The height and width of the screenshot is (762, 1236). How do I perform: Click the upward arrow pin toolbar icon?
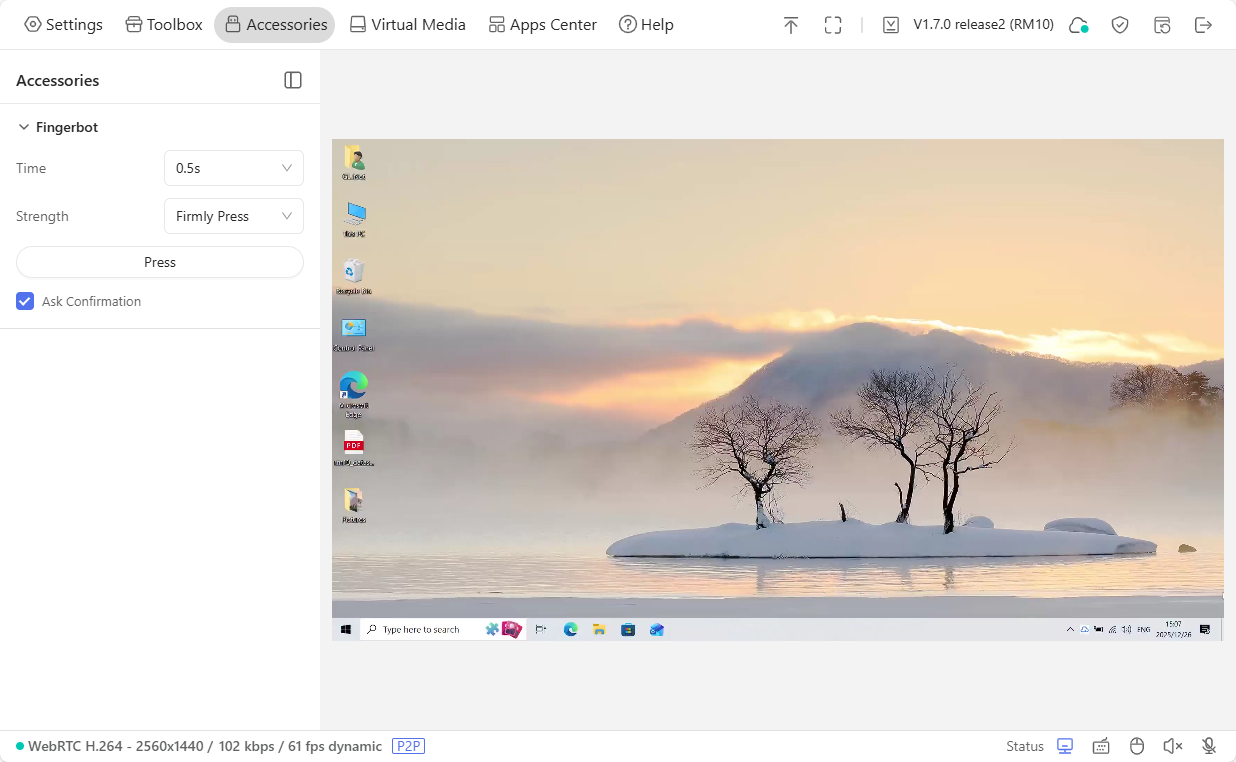(791, 25)
